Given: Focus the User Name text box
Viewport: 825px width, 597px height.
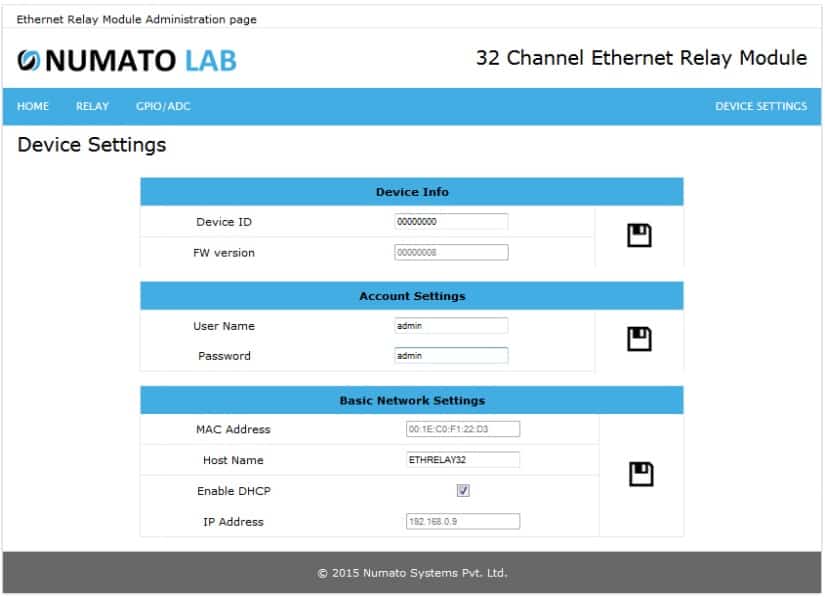Looking at the screenshot, I should (451, 326).
